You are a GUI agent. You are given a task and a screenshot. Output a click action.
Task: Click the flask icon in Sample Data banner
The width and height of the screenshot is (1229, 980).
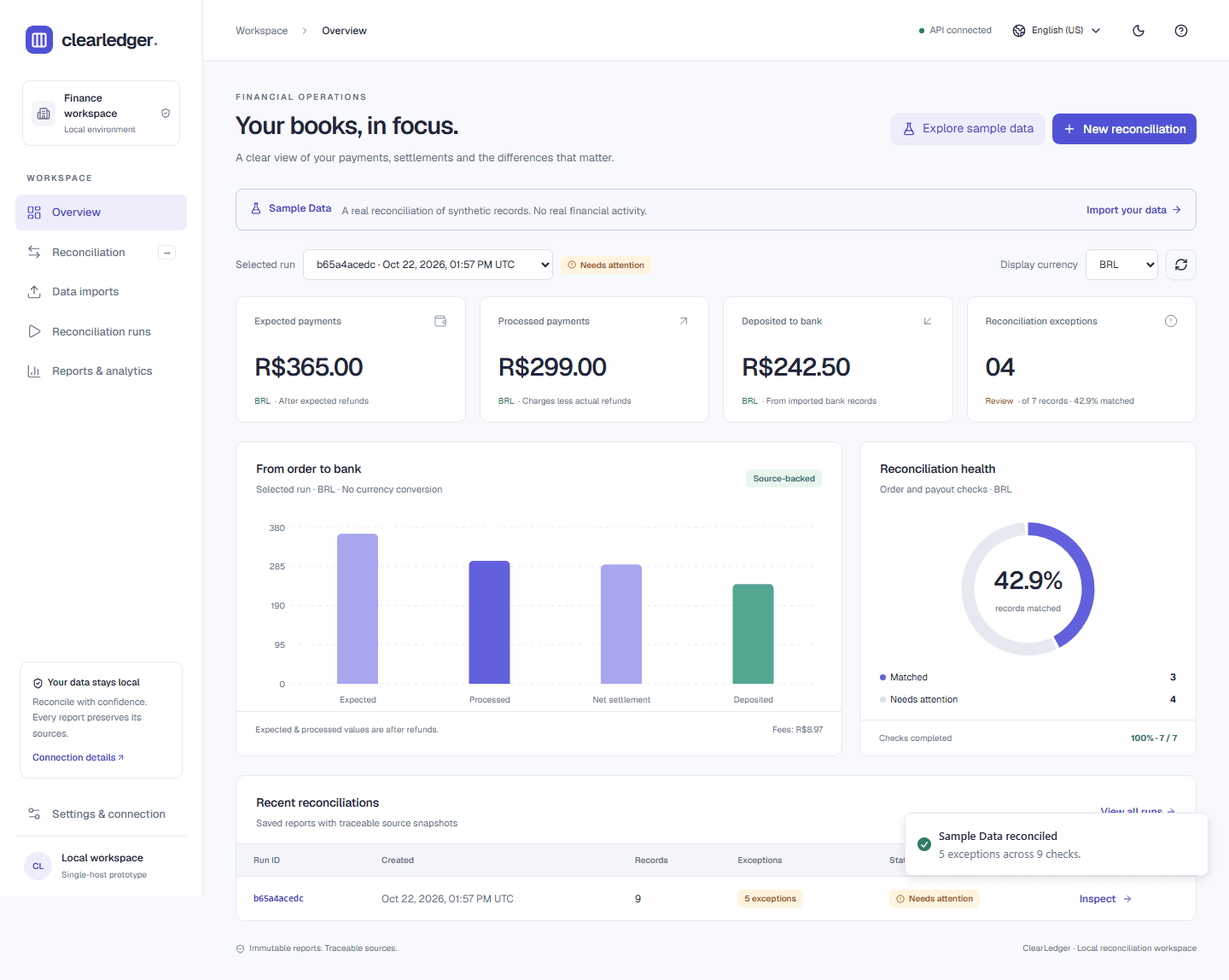pyautogui.click(x=256, y=208)
